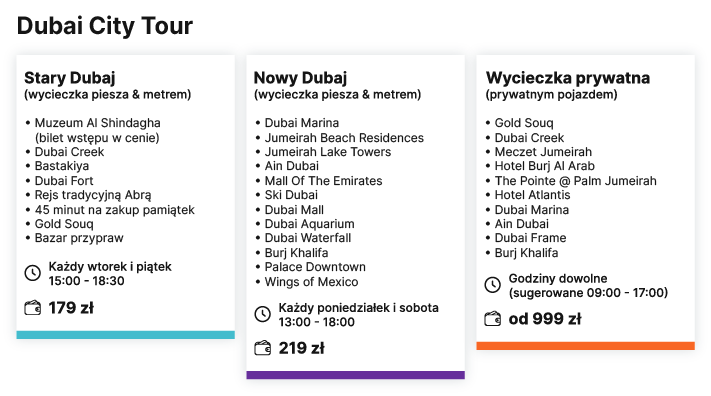Select Burj Khalifa in the Nowy Dubaj list
The height and width of the screenshot is (396, 711).
coord(296,253)
